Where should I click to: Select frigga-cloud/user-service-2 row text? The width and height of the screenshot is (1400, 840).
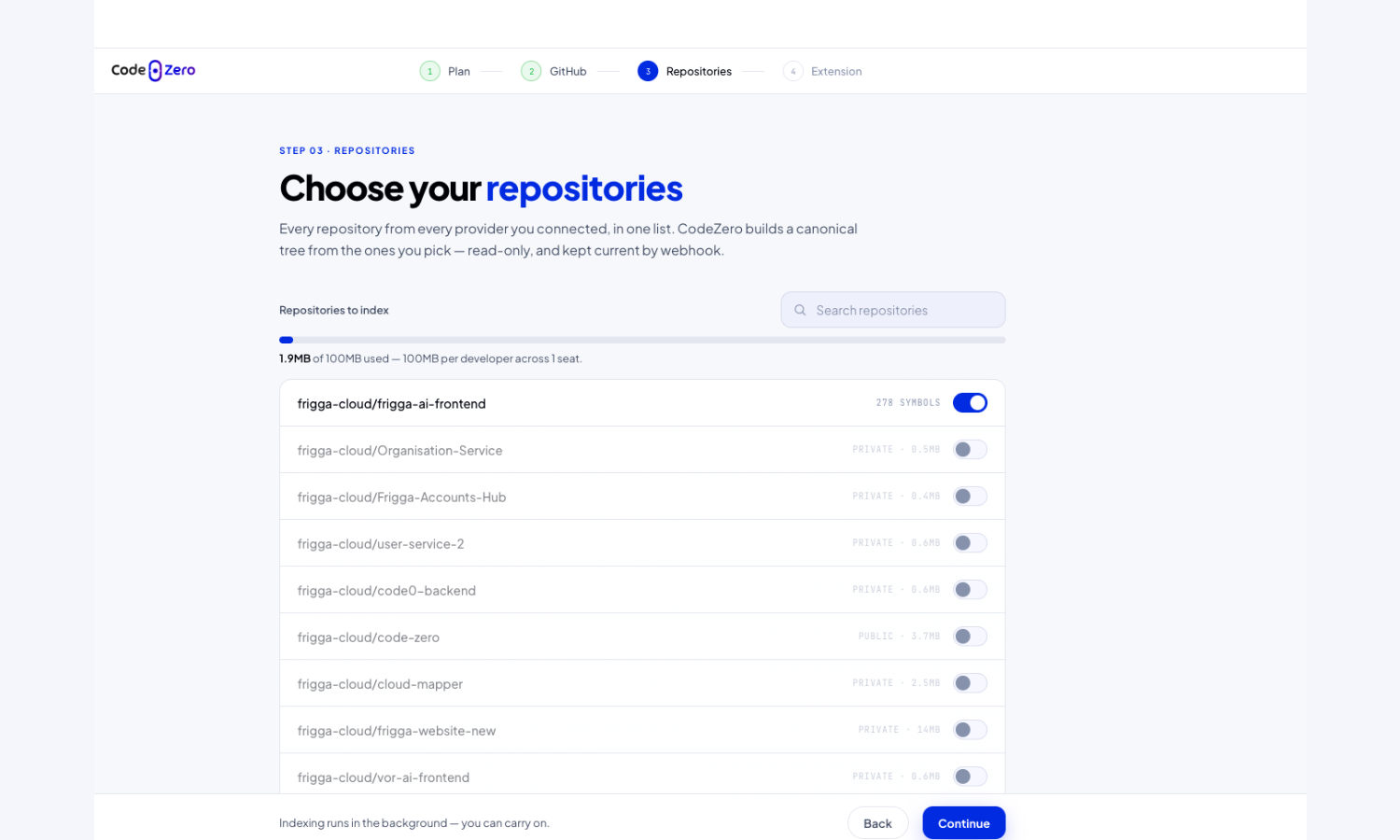coord(381,544)
